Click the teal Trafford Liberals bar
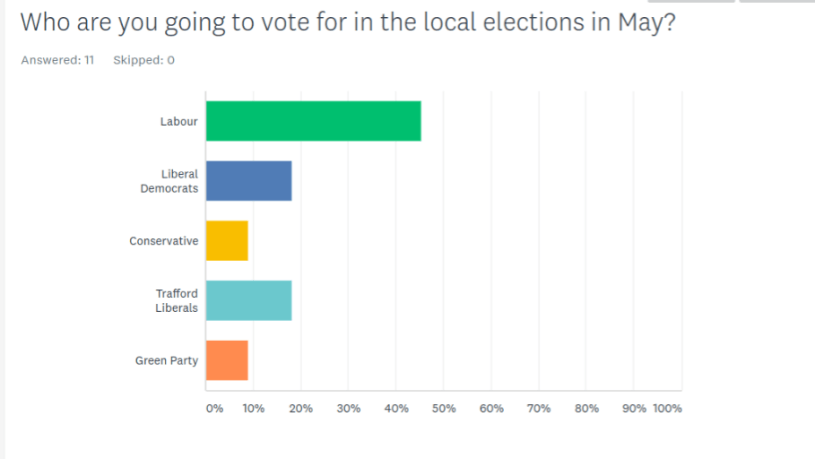 [249, 300]
